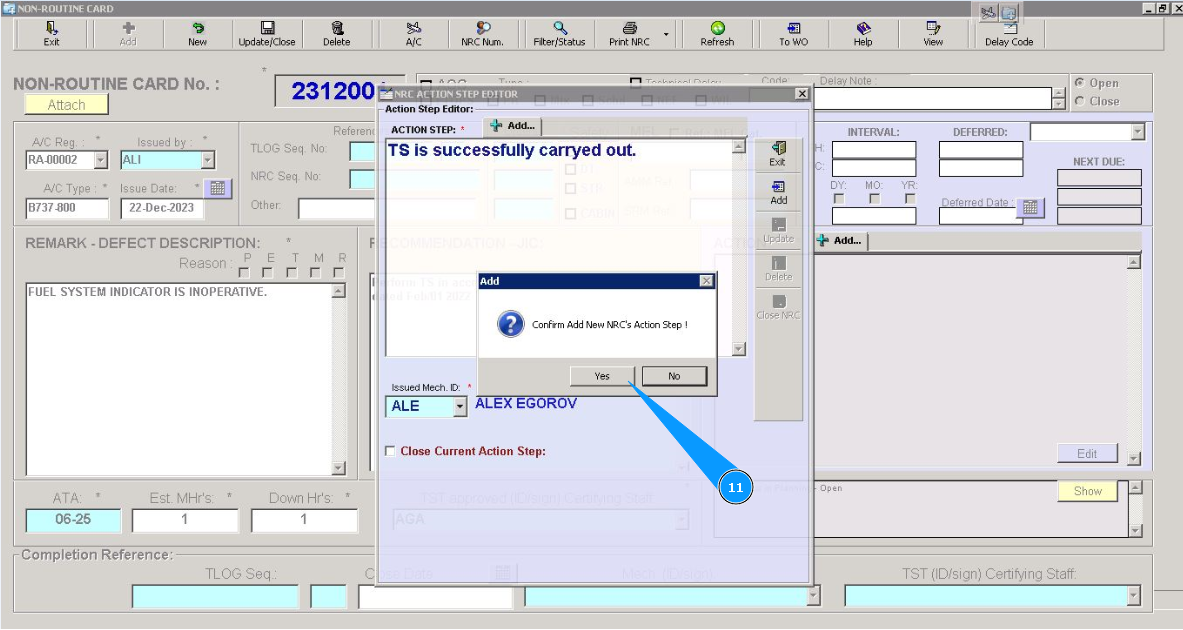1183x630 pixels.
Task: Open TST Certifying Staff dropdown in Completion Reference
Action: [1133, 596]
